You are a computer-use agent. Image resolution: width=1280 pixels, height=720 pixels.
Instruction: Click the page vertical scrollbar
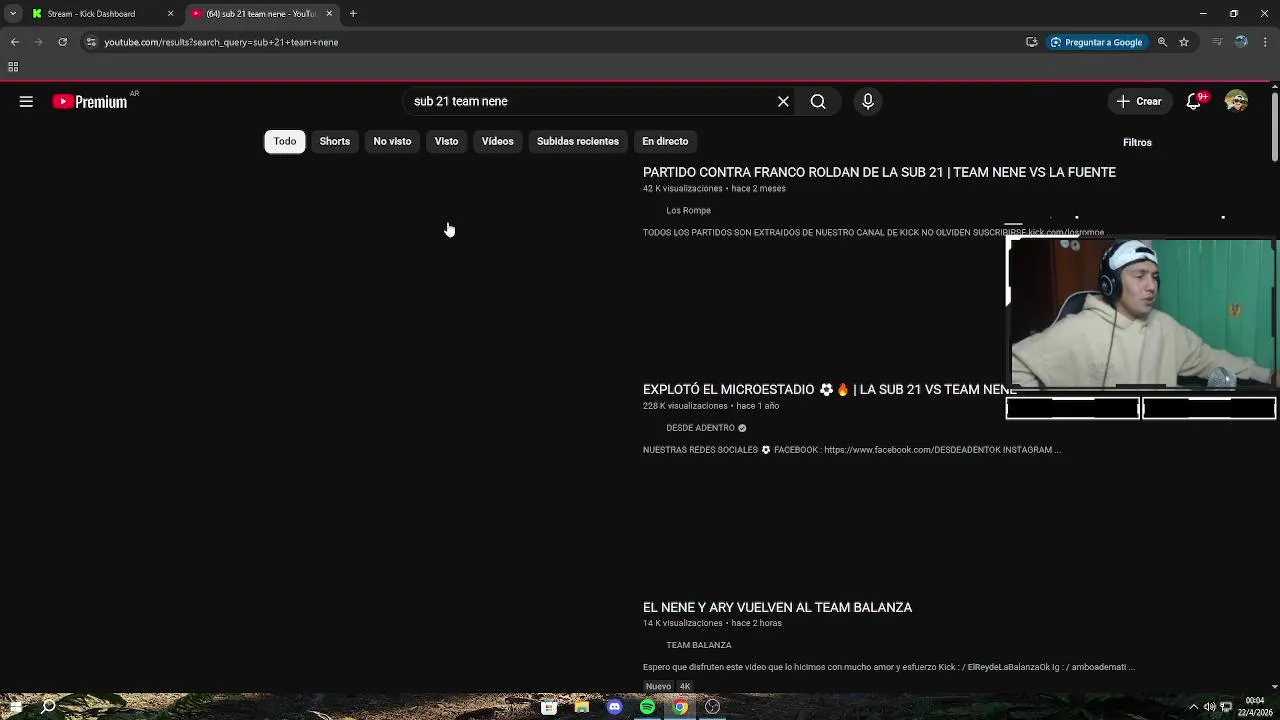tap(1274, 125)
